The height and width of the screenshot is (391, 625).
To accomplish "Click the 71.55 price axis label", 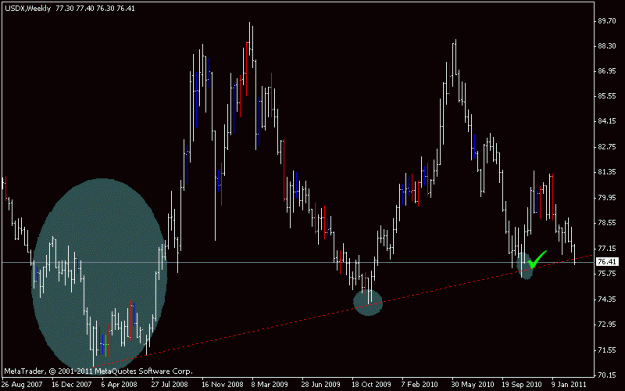I will pyautogui.click(x=607, y=350).
